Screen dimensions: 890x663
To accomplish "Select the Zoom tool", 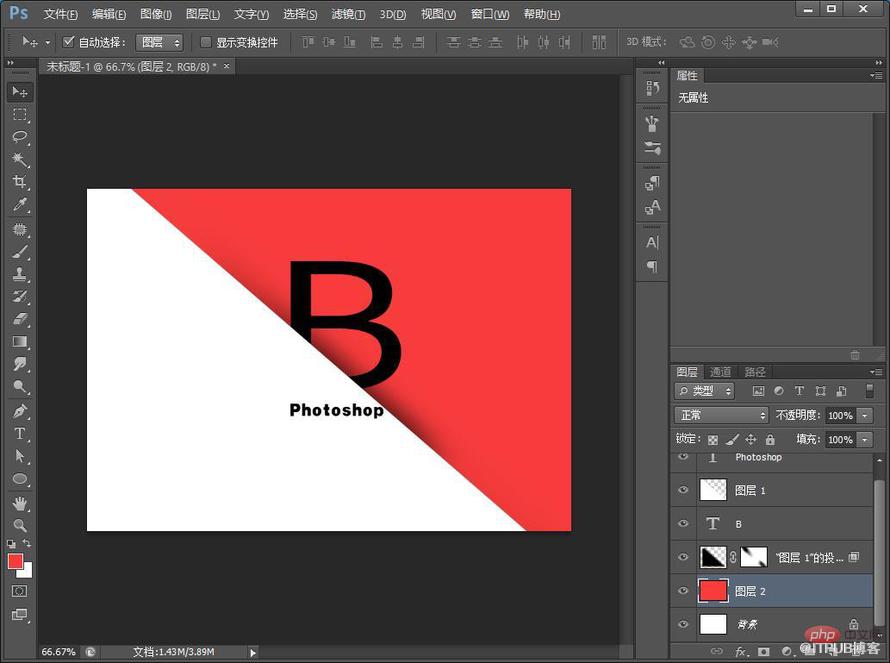I will point(19,525).
